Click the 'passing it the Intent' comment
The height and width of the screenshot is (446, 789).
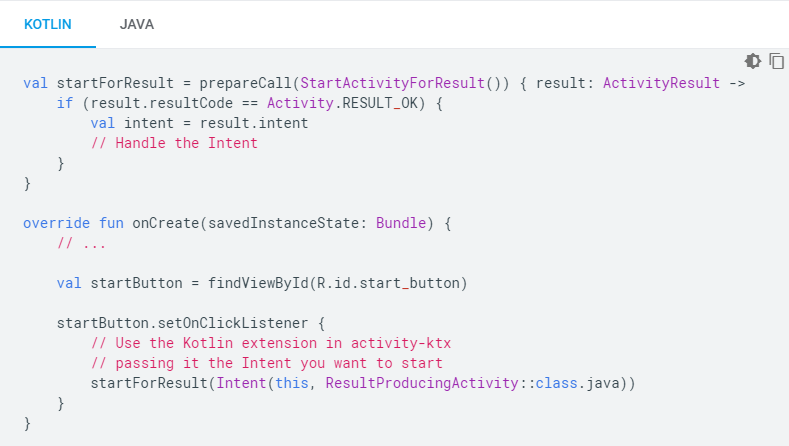[267, 363]
